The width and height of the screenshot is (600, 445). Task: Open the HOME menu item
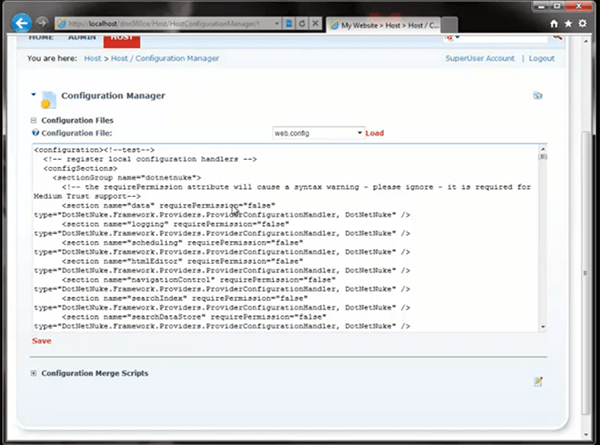(x=41, y=37)
